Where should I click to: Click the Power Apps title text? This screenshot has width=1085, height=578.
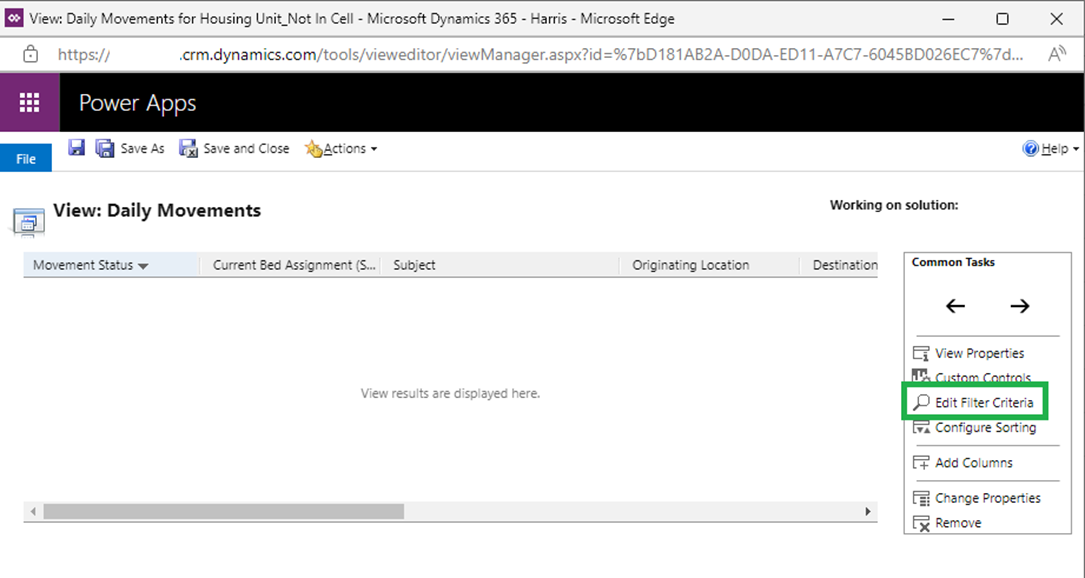pos(137,103)
